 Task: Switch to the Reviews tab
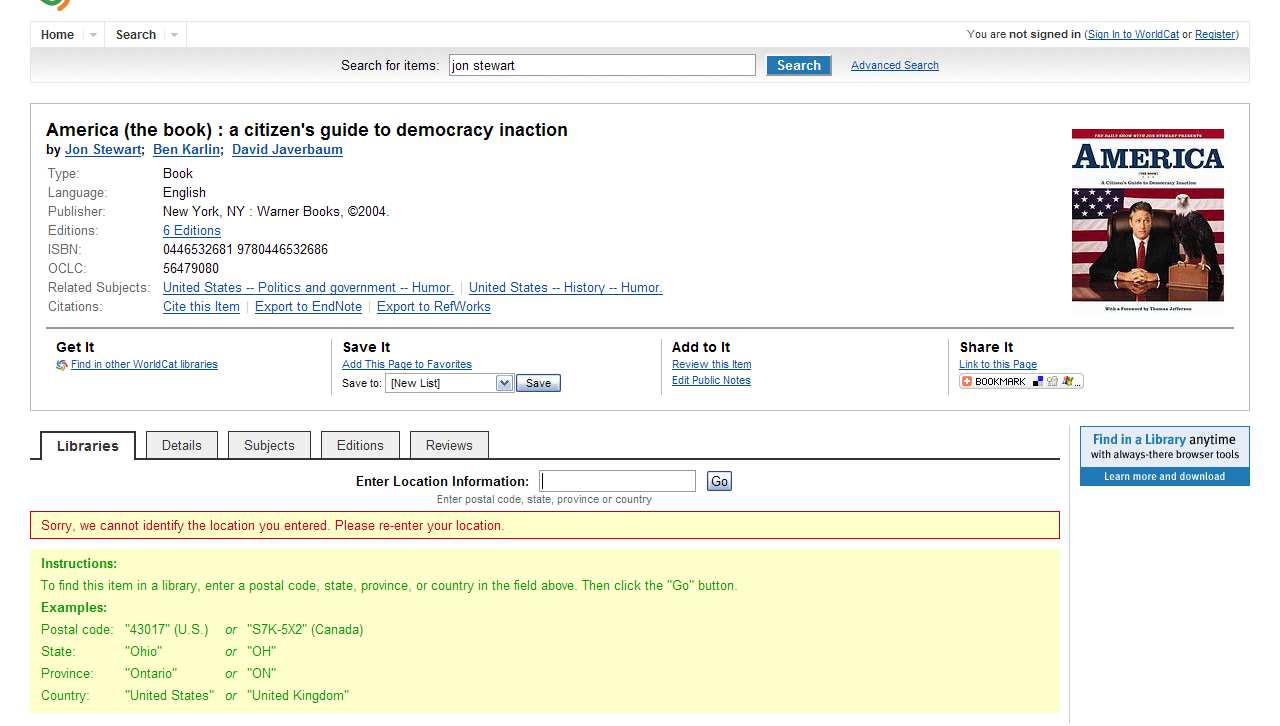(449, 445)
